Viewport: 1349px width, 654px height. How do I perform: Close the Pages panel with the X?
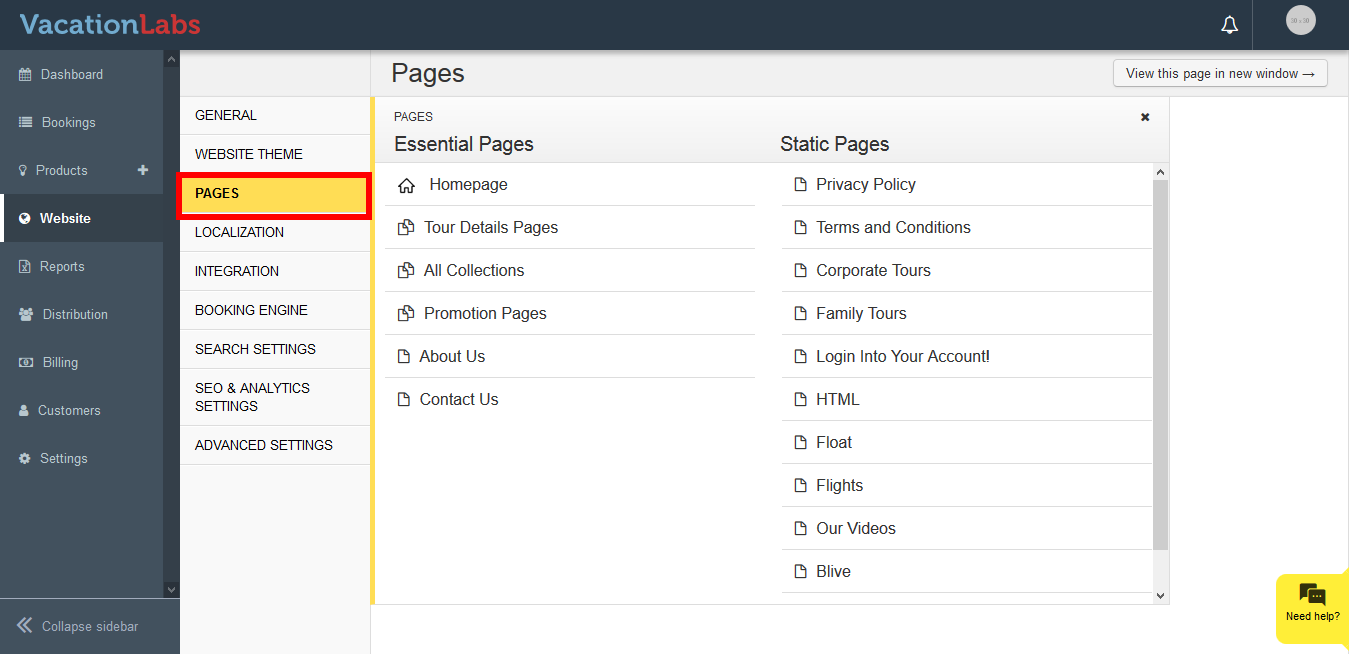(x=1145, y=117)
